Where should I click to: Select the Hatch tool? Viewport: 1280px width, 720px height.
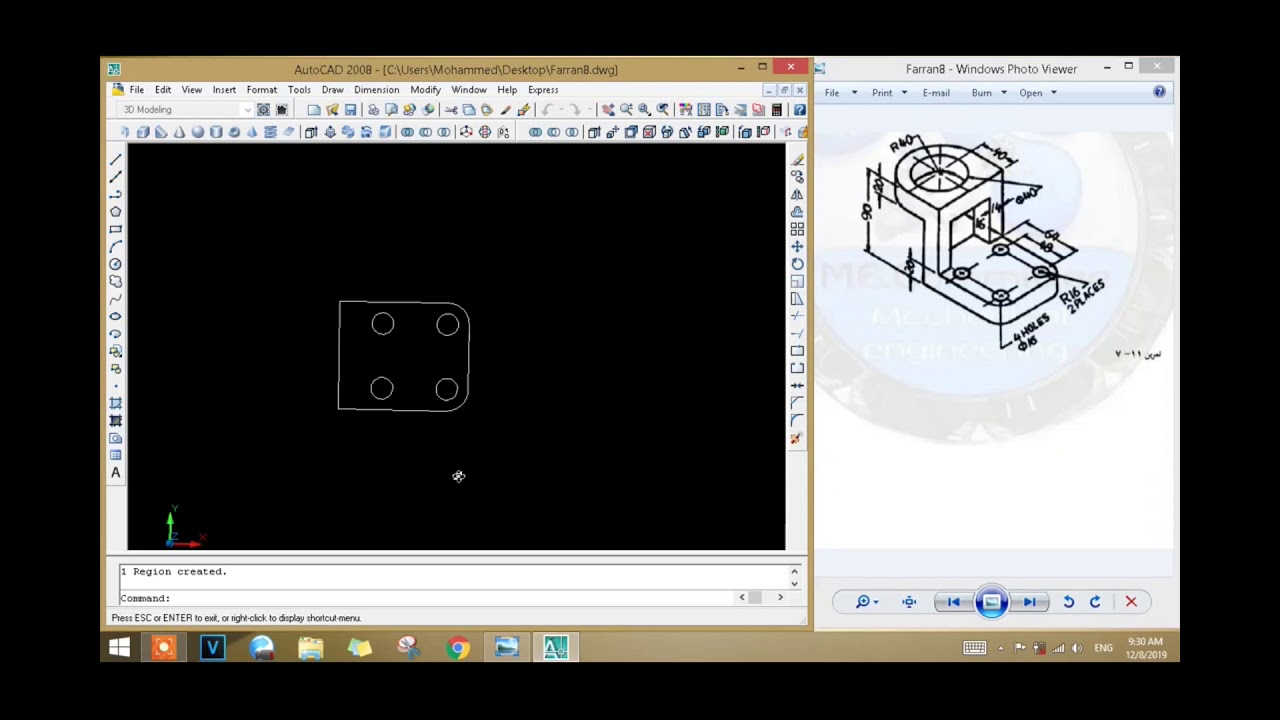click(115, 403)
